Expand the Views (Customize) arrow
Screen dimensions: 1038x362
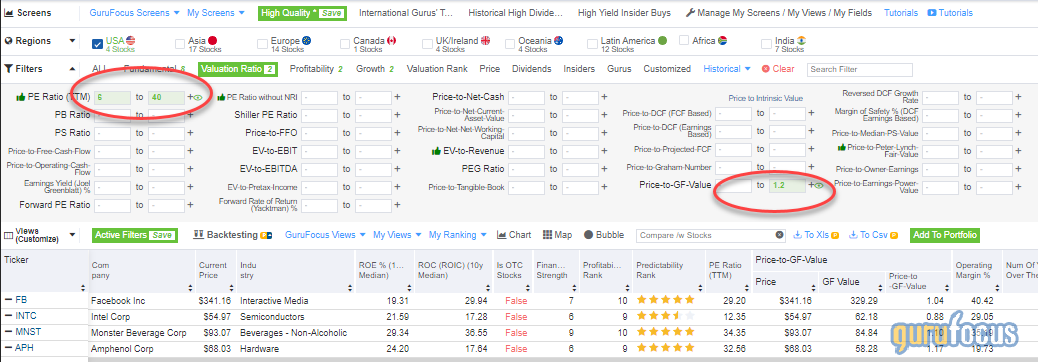click(72, 235)
